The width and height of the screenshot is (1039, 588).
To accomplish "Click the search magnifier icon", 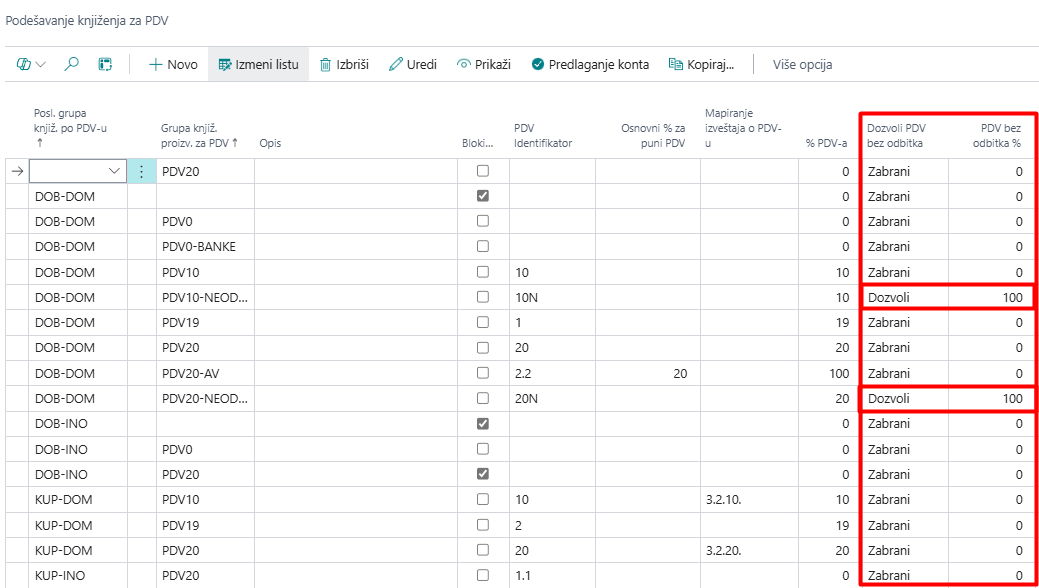I will 71,64.
